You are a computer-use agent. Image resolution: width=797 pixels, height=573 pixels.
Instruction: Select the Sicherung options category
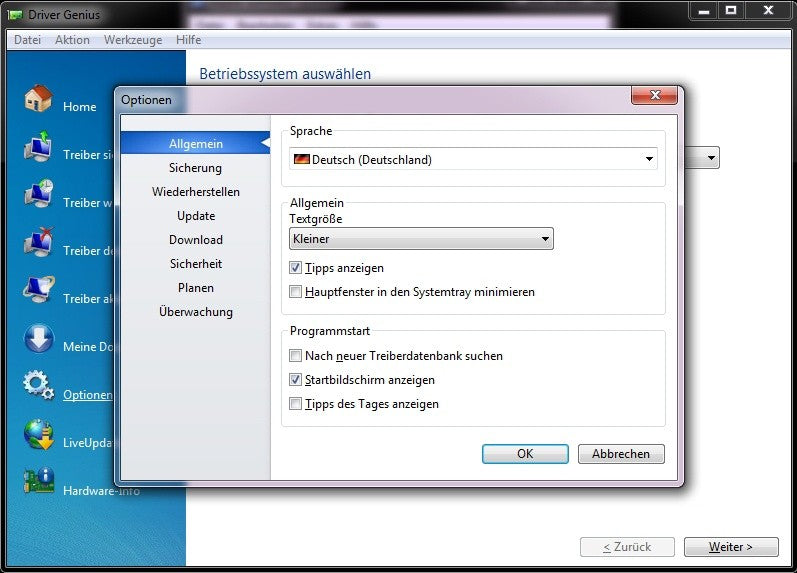click(x=196, y=167)
